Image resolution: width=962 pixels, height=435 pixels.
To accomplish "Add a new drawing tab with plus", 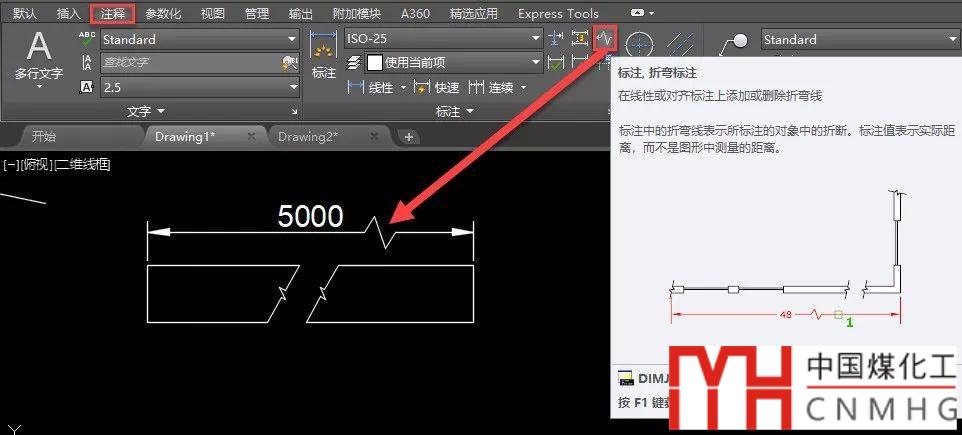I will coord(409,137).
